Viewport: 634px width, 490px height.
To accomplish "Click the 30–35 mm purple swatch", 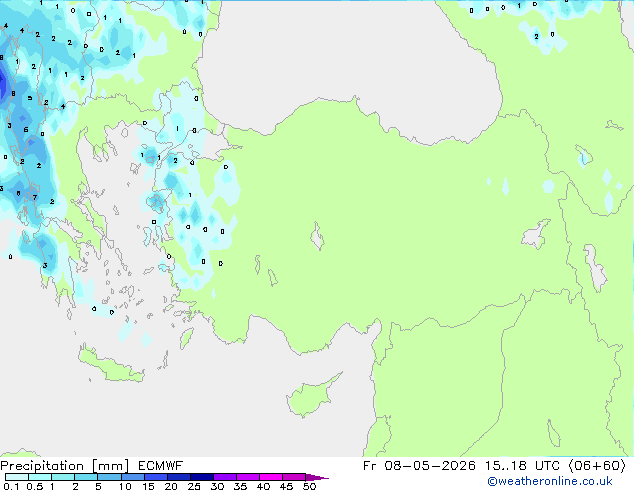I will tap(224, 477).
